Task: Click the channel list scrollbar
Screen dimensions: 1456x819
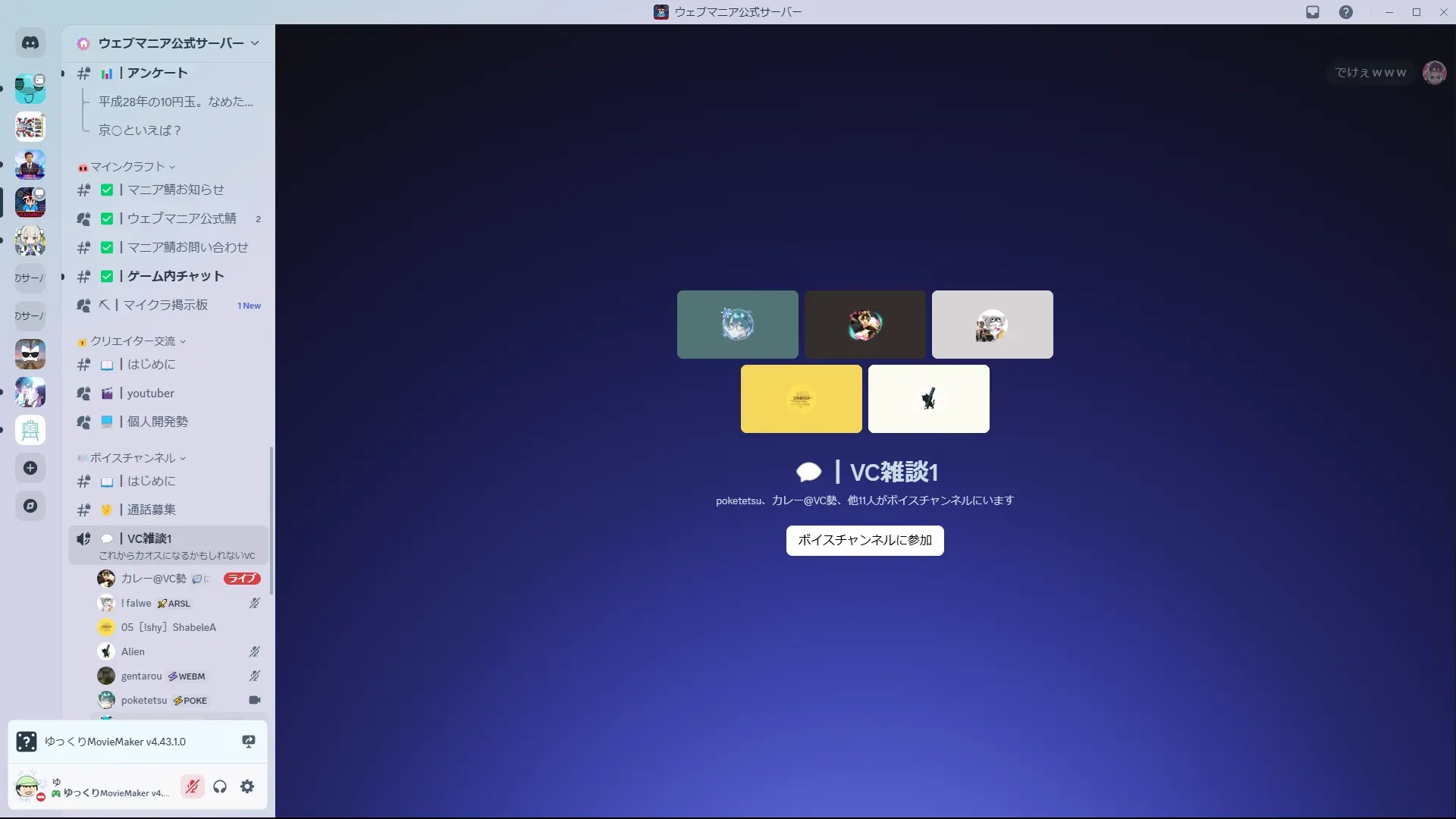Action: pyautogui.click(x=271, y=520)
